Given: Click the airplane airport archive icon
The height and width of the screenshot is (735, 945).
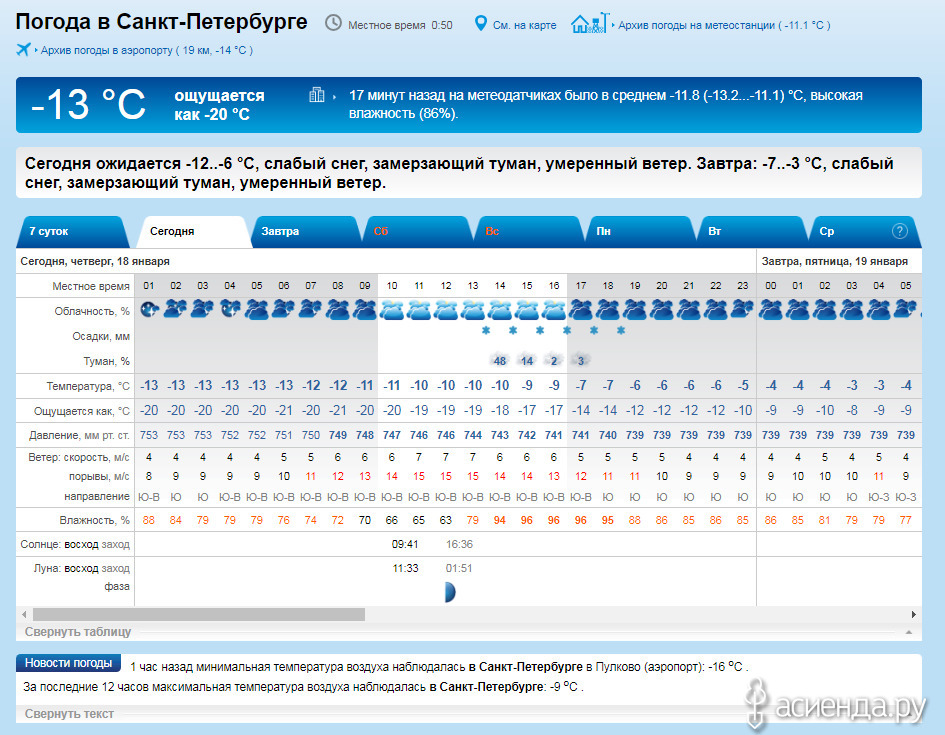Looking at the screenshot, I should (x=24, y=49).
